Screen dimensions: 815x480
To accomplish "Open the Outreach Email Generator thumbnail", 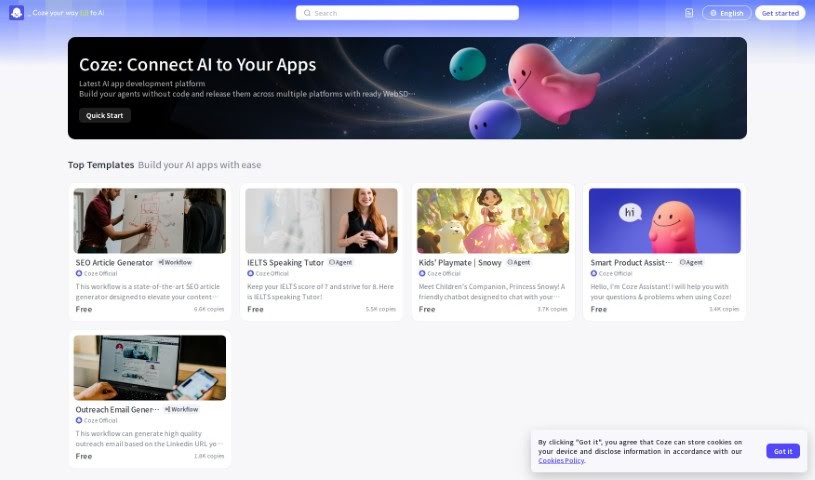I will (150, 368).
